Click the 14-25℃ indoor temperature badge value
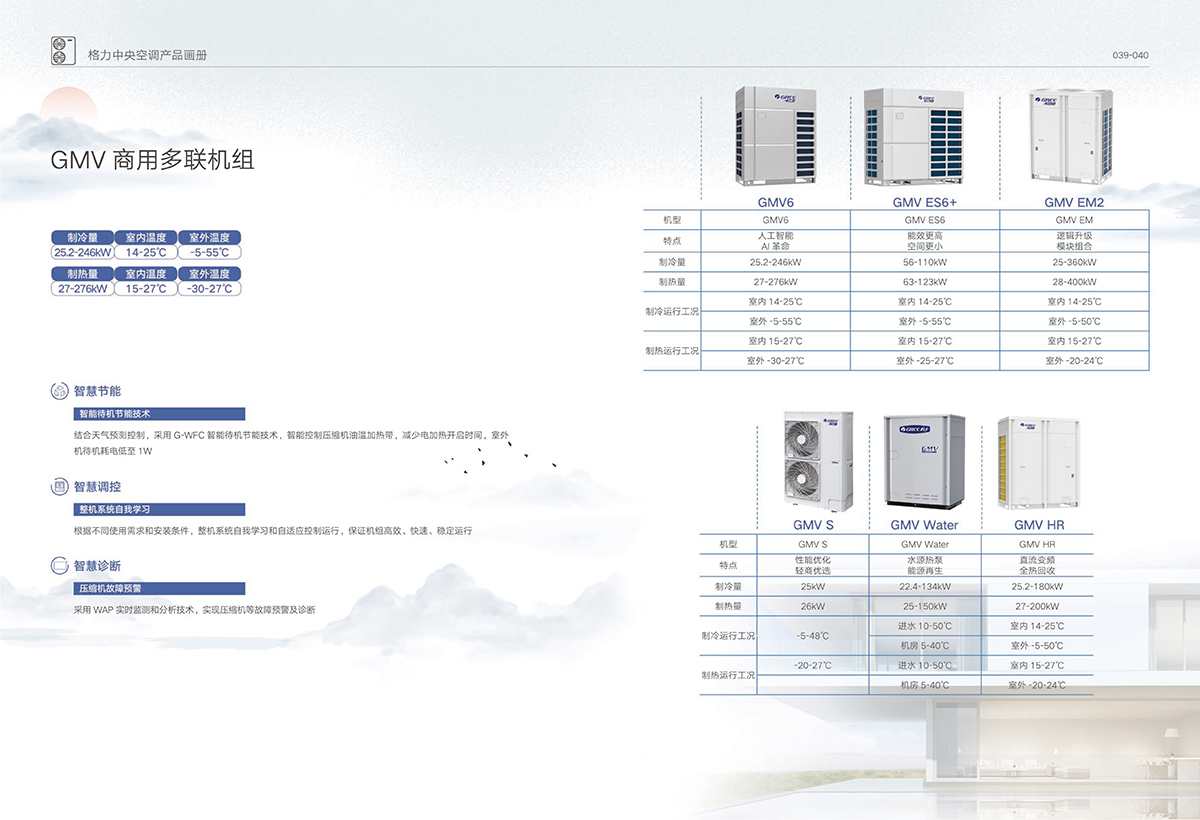This screenshot has height=820, width=1200. 146,253
